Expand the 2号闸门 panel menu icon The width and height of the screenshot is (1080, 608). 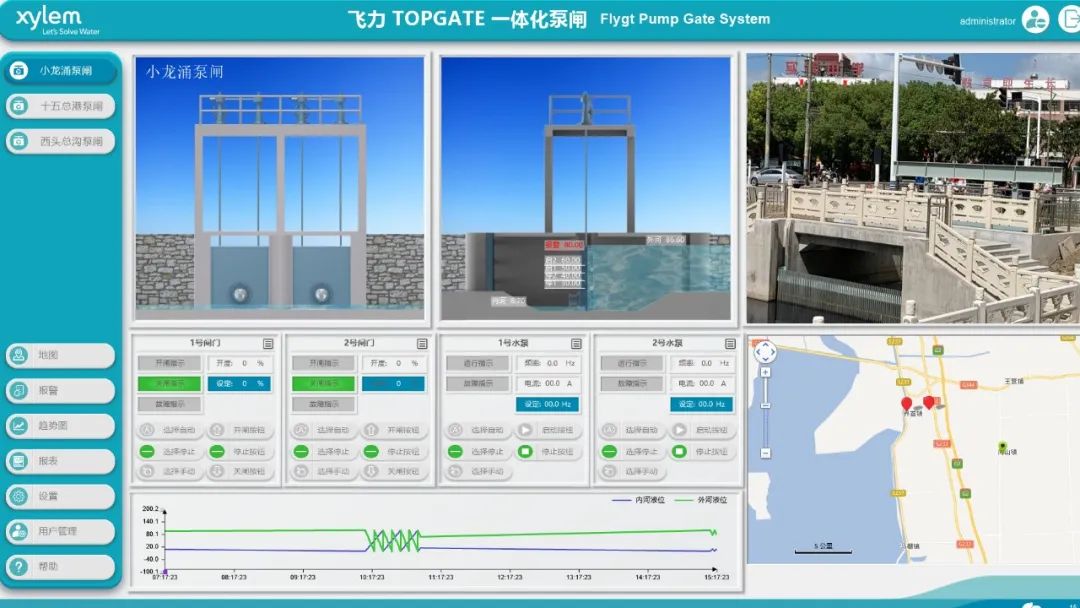(422, 343)
